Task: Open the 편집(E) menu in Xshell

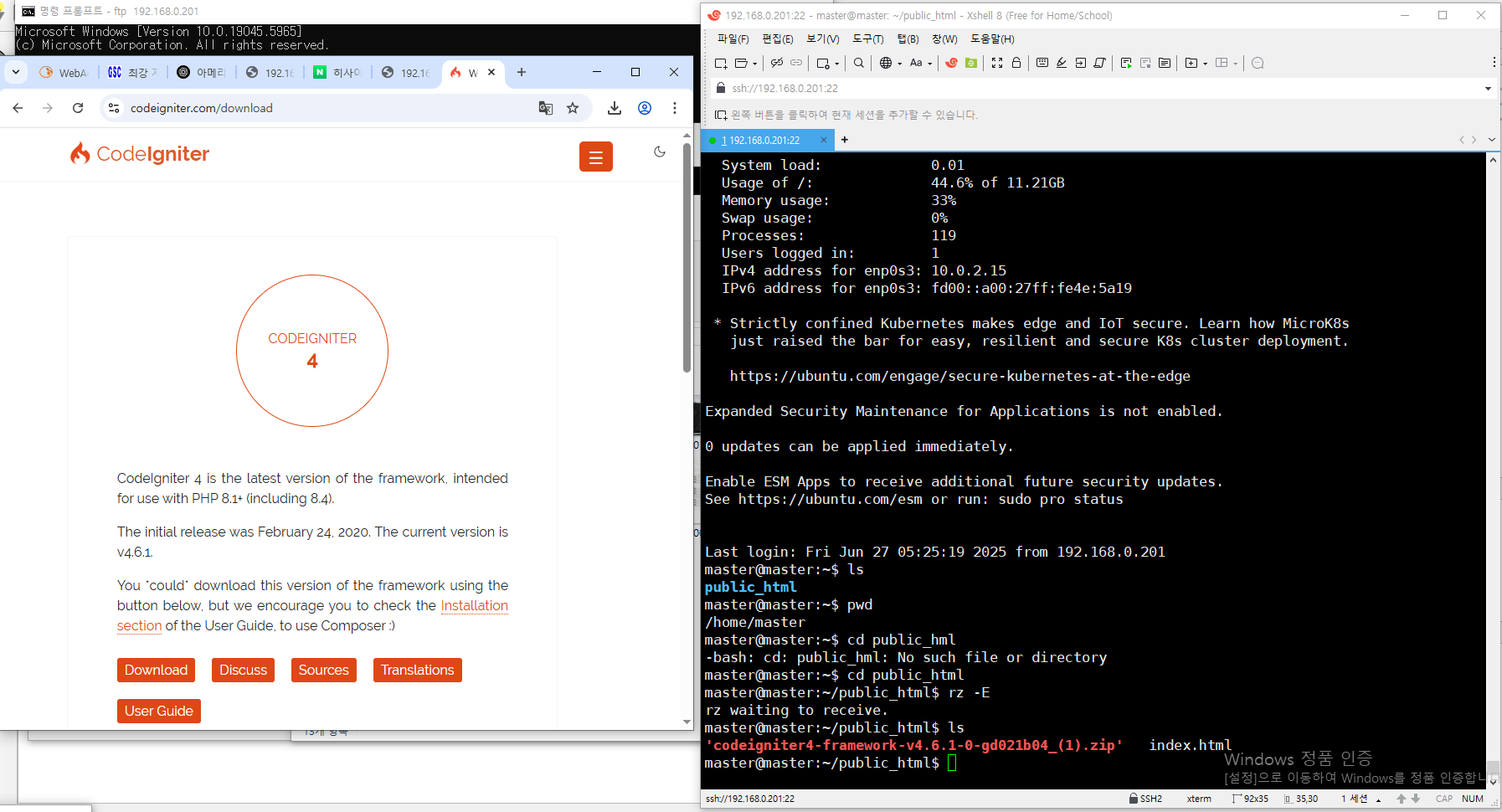Action: tap(777, 39)
